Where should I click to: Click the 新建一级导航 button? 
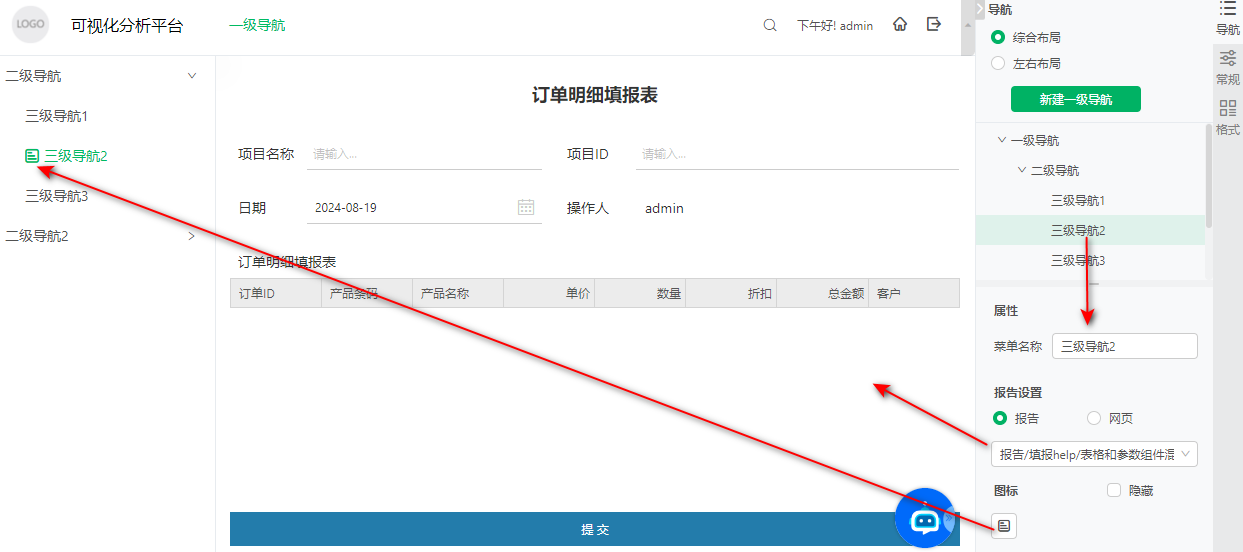1075,99
